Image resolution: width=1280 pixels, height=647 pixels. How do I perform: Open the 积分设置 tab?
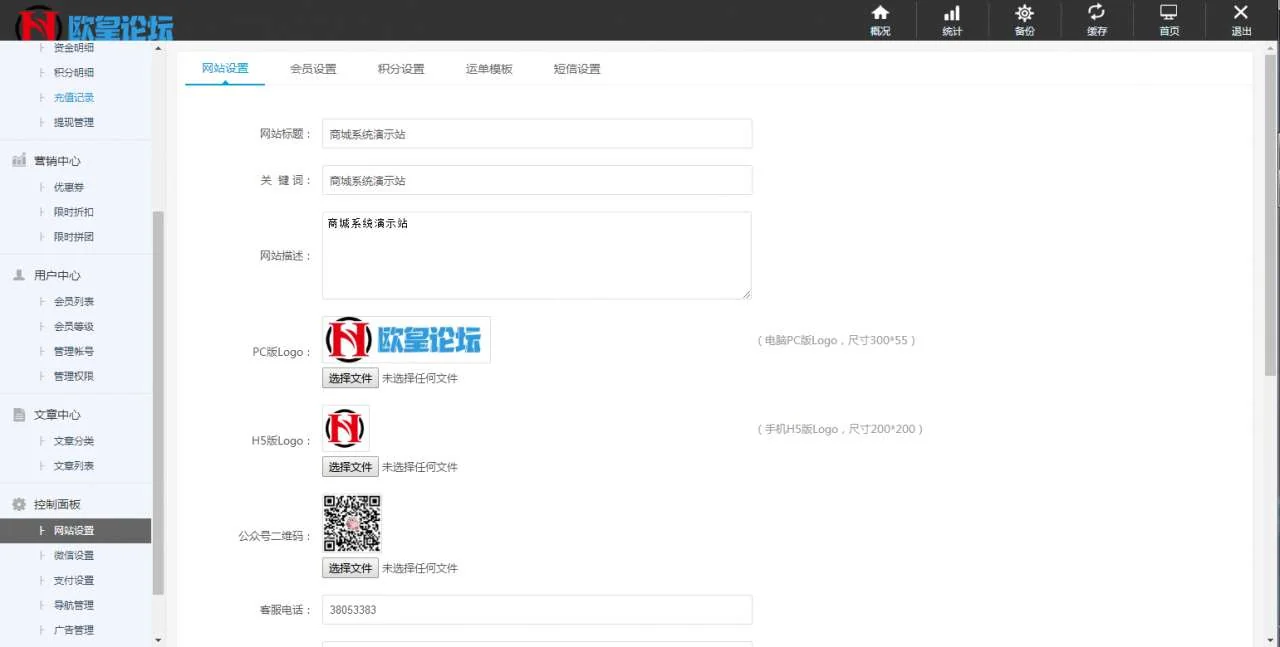401,69
